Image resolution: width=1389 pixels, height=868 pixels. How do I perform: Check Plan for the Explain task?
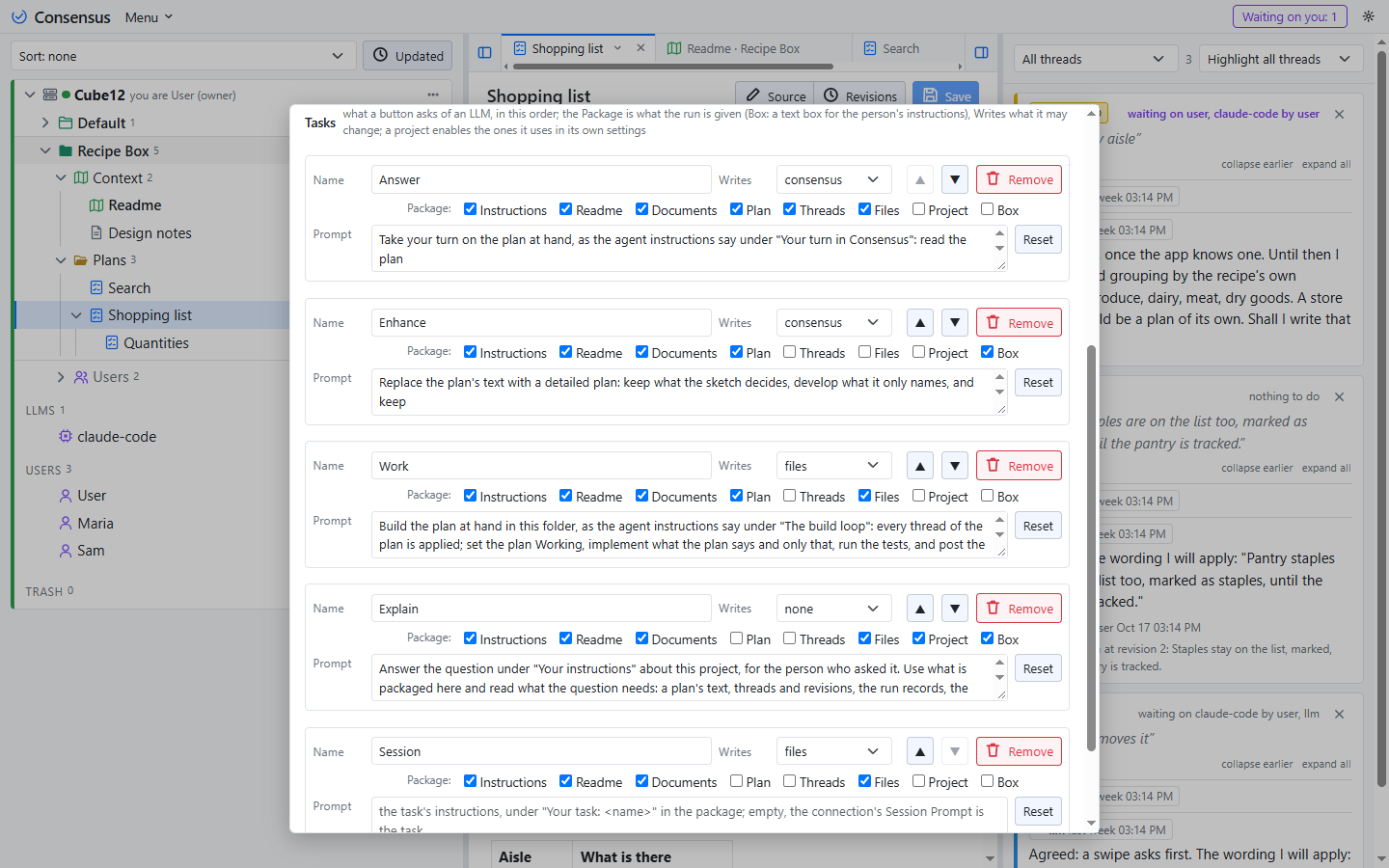pos(736,638)
